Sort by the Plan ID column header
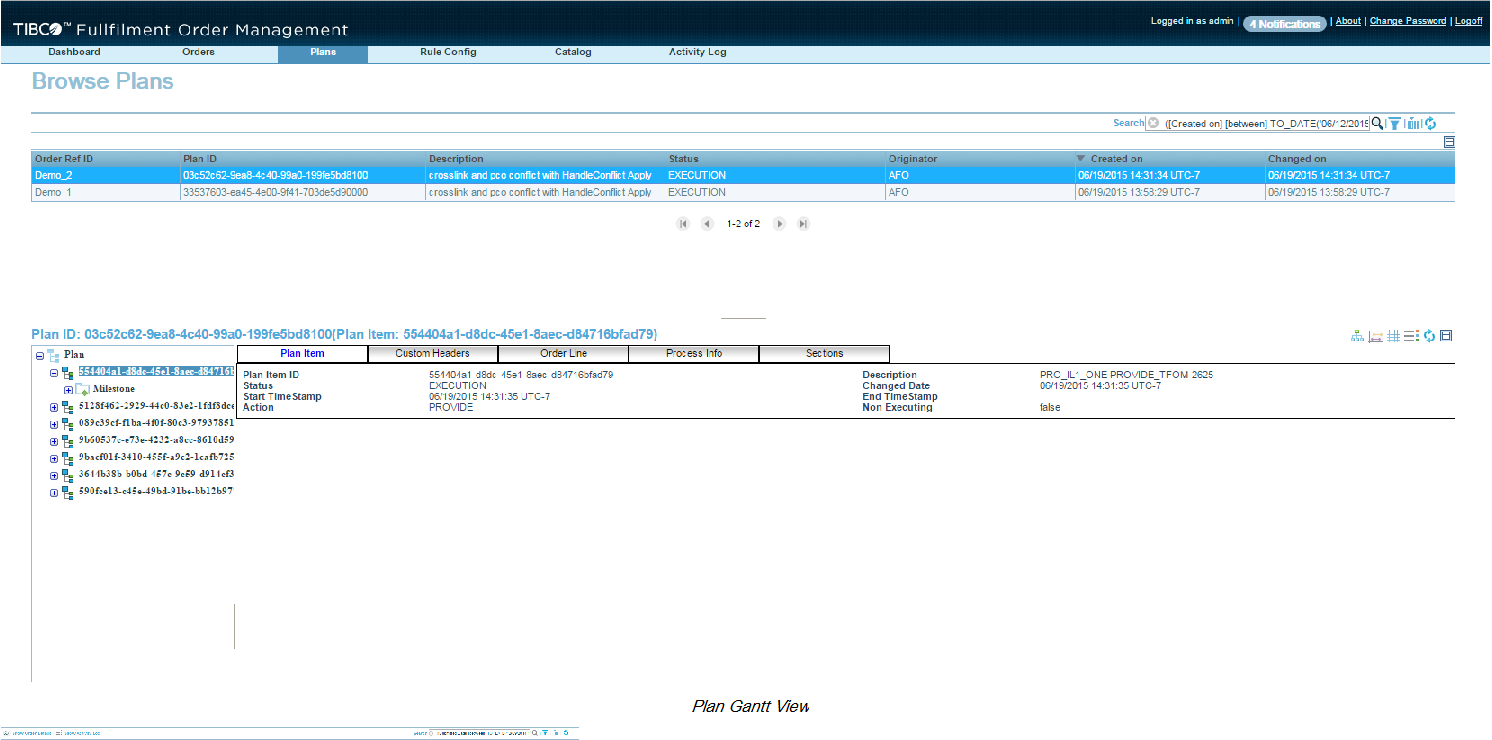This screenshot has height=740, width=1492. [x=303, y=159]
